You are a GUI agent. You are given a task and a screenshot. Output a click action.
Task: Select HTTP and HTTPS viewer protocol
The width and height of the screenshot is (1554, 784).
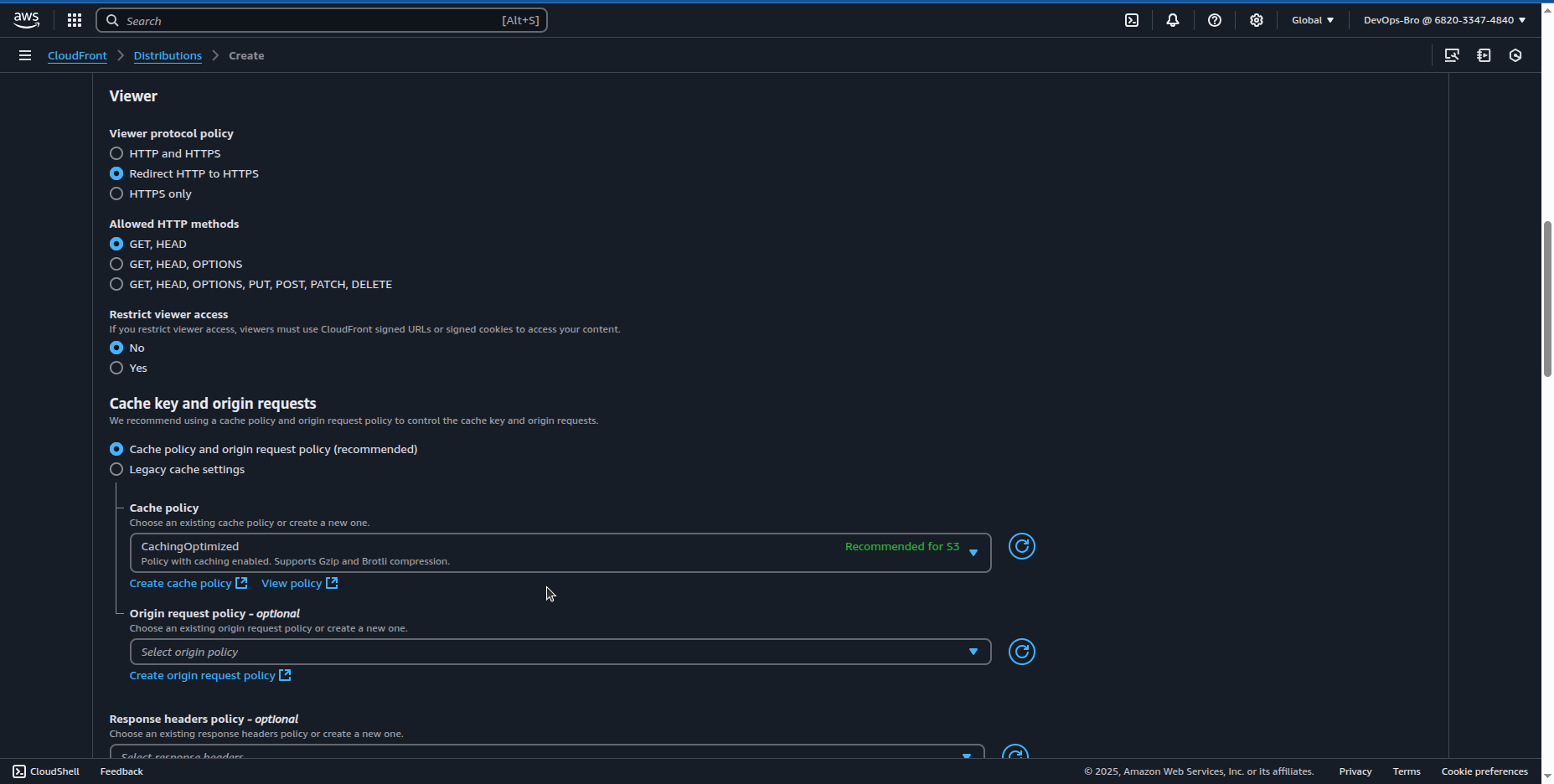point(116,153)
